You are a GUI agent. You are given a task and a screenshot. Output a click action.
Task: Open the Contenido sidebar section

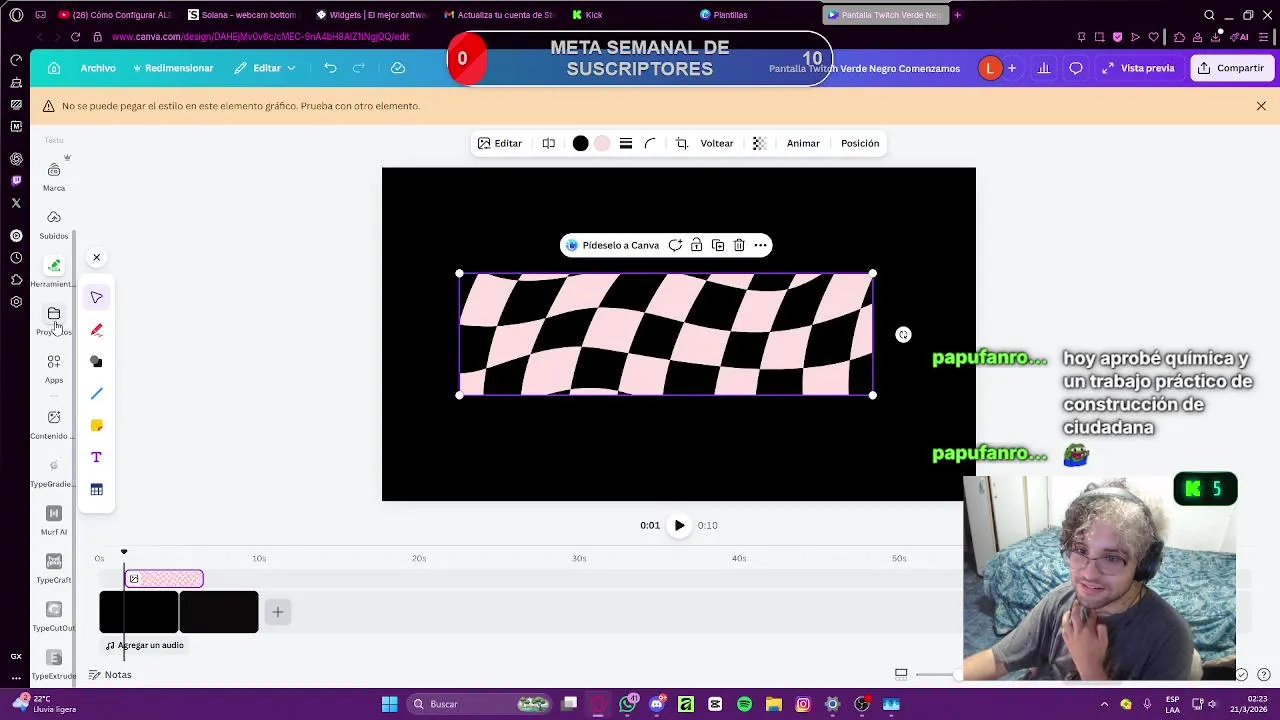(54, 424)
